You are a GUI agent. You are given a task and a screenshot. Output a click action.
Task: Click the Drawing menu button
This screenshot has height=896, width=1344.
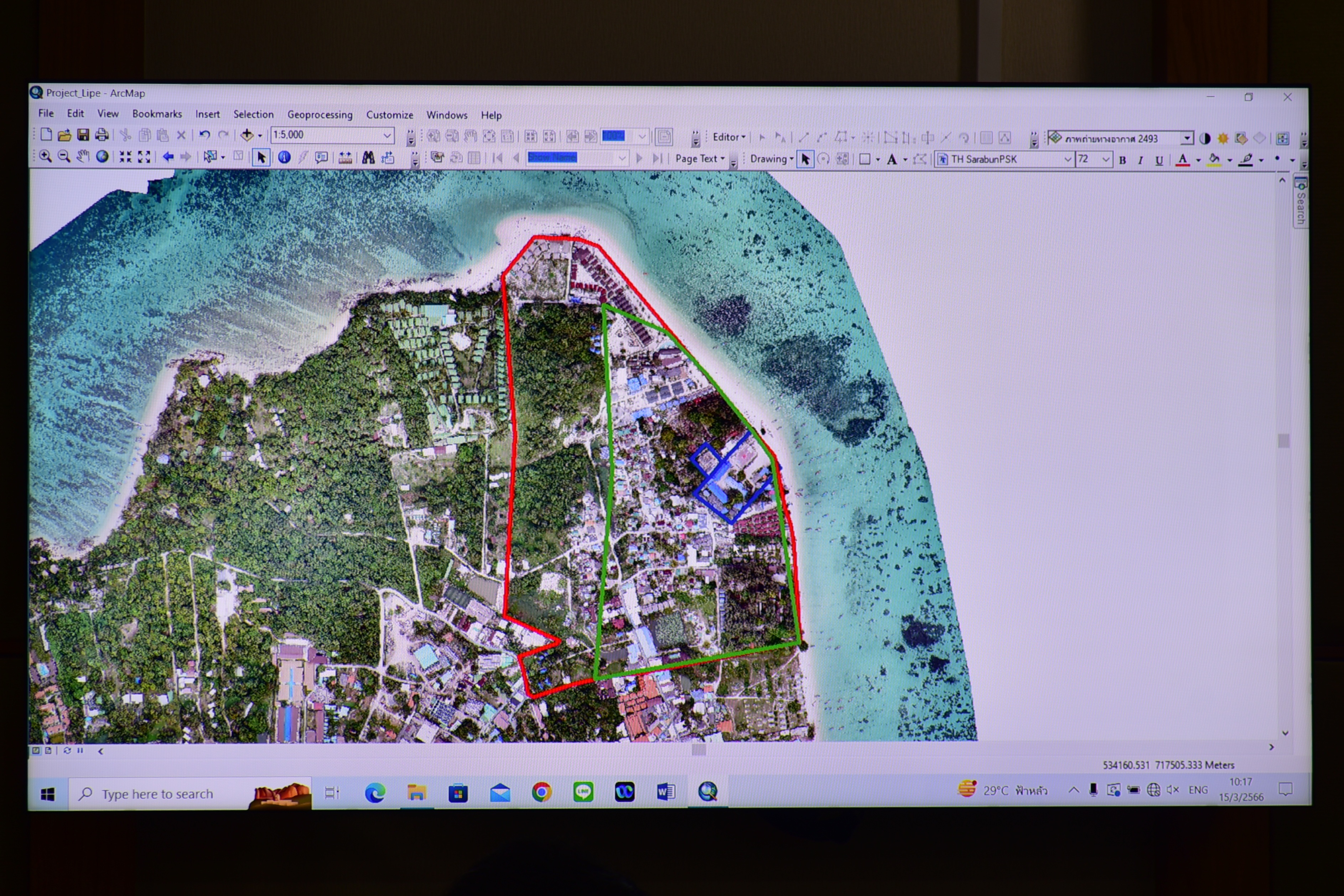(x=771, y=159)
